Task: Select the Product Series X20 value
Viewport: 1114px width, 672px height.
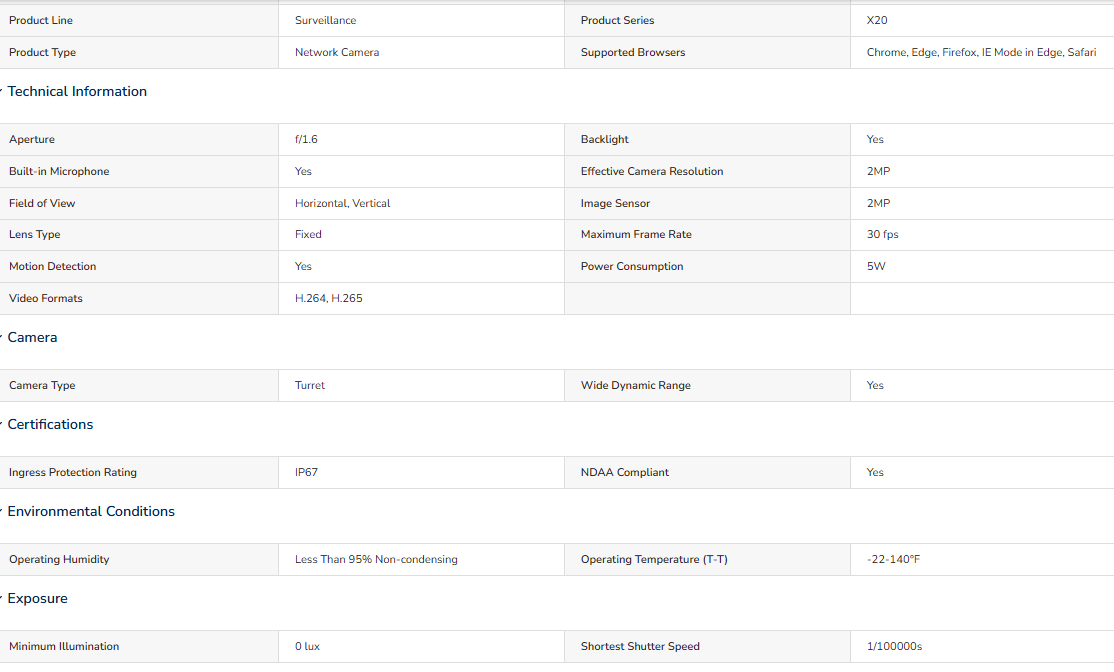Action: (877, 21)
